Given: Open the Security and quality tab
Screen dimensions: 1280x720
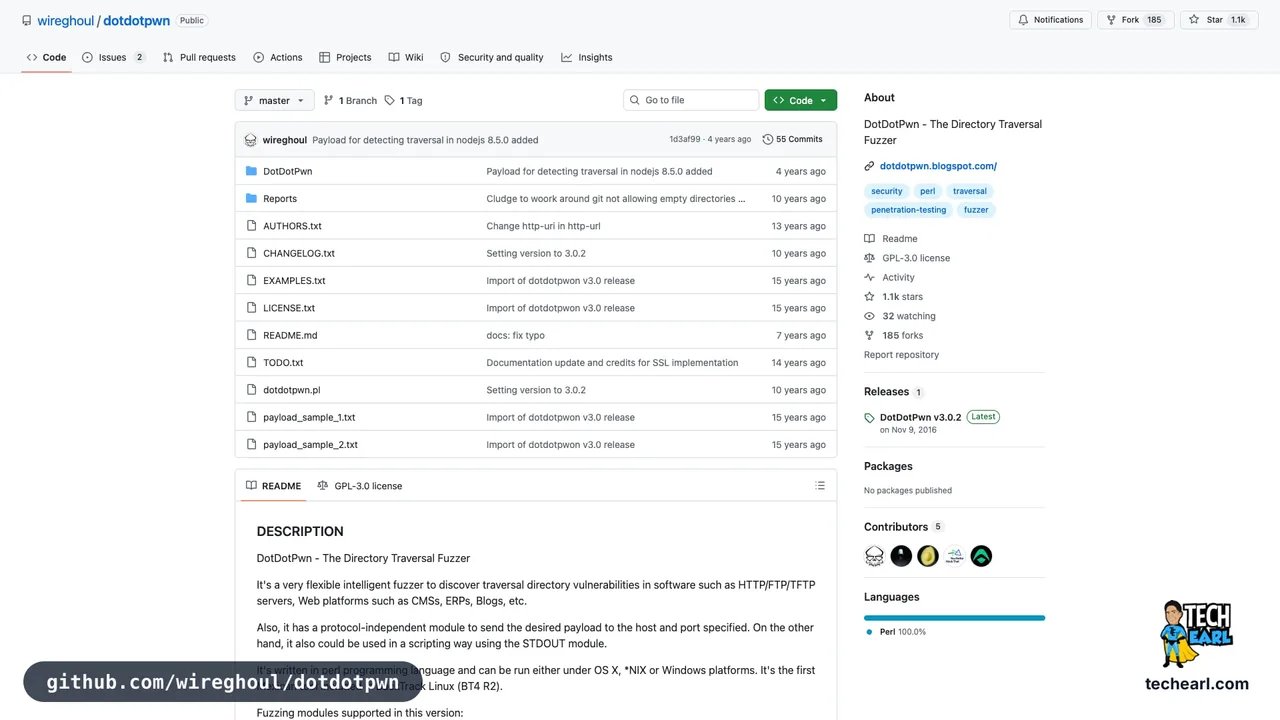Looking at the screenshot, I should pyautogui.click(x=492, y=57).
